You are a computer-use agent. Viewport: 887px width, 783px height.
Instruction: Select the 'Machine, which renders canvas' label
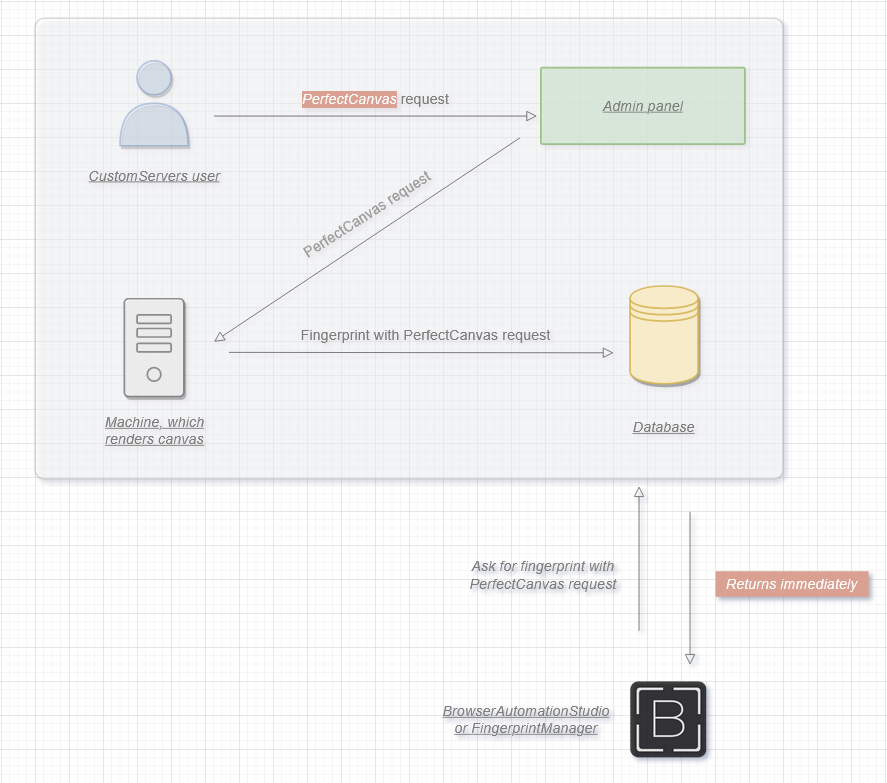[x=154, y=430]
